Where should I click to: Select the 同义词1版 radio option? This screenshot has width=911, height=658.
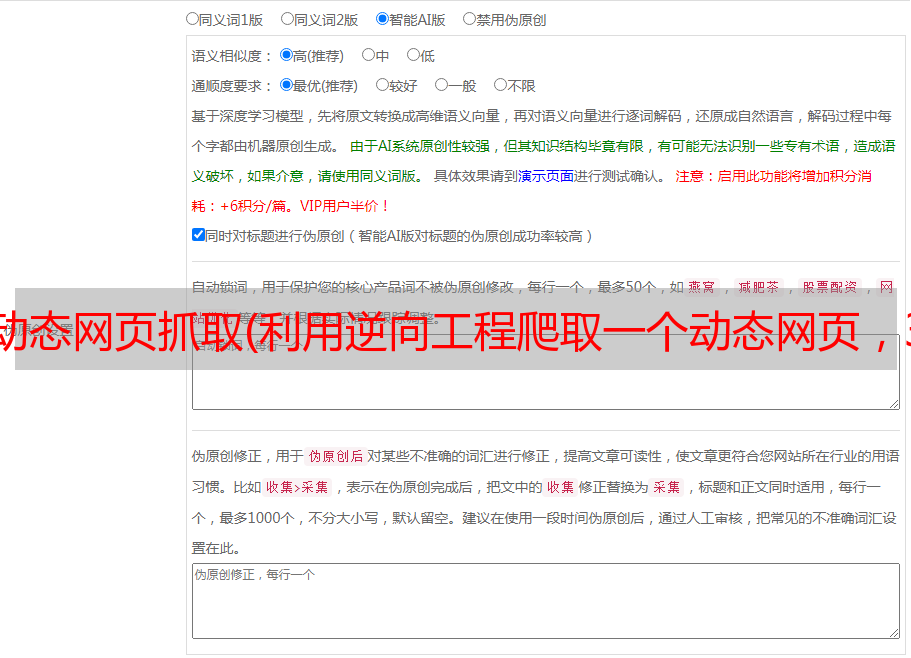click(192, 18)
